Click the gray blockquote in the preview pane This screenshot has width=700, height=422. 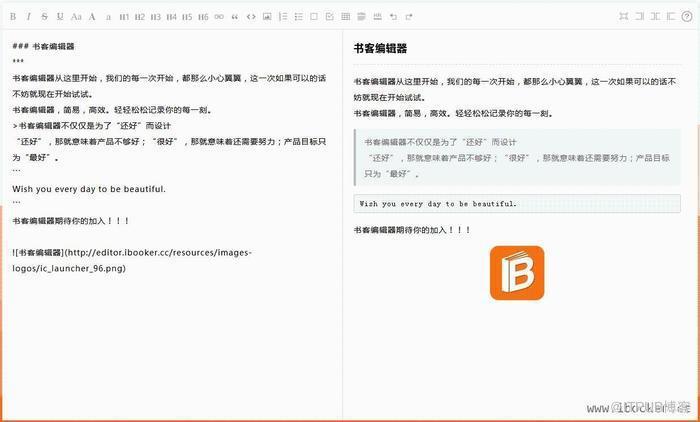click(517, 158)
